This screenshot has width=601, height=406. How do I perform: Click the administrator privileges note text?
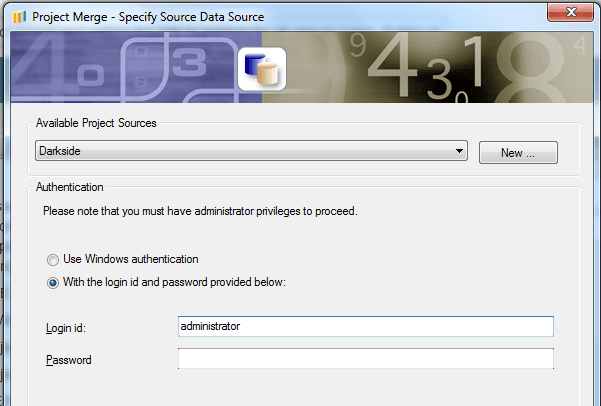tap(200, 211)
